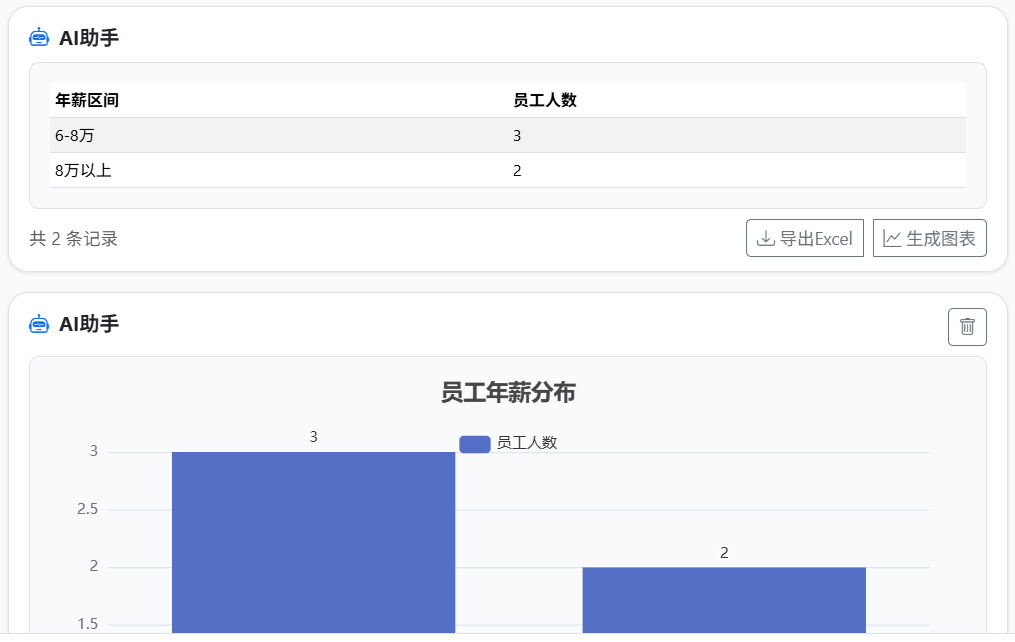Click the download icon inside the 导出Excel button
Screen dimensions: 1015x642
point(764,238)
